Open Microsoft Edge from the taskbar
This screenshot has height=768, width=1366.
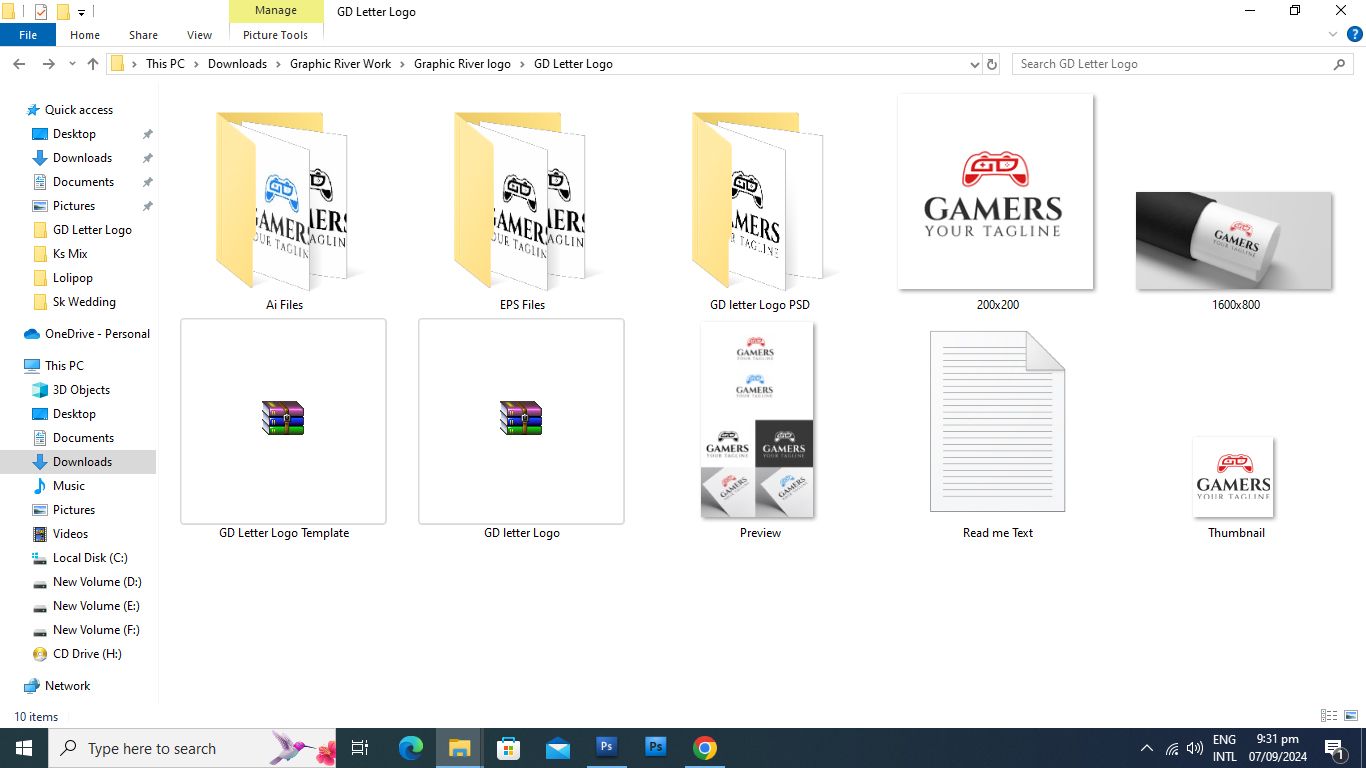click(x=411, y=748)
